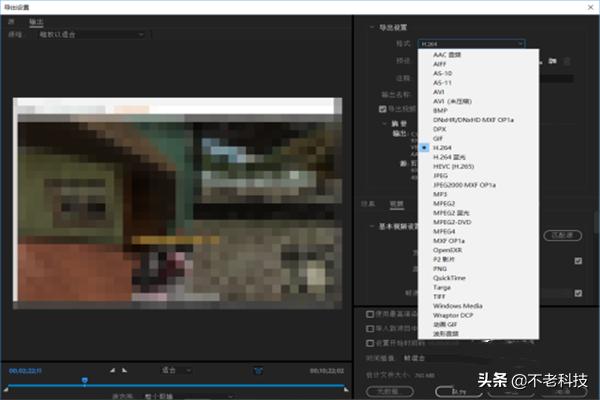Click the Match Source button
Viewport: 600px width, 400px height.
[x=562, y=235]
